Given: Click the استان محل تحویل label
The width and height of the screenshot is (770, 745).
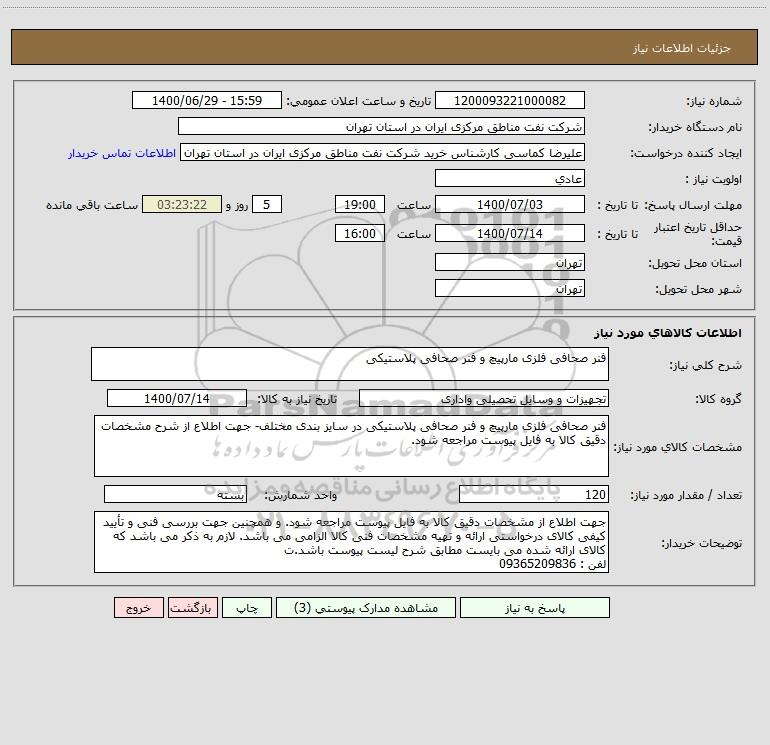Looking at the screenshot, I should 695,264.
